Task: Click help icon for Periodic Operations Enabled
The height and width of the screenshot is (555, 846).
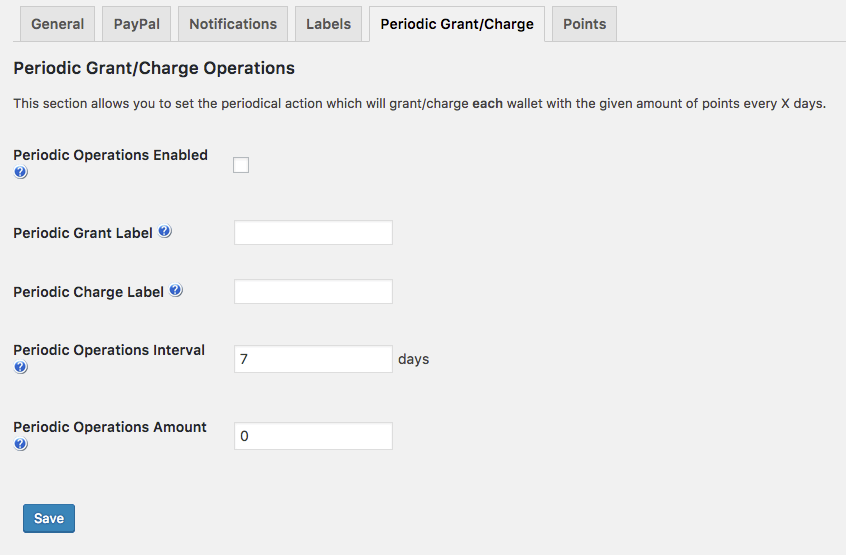Action: (x=21, y=173)
